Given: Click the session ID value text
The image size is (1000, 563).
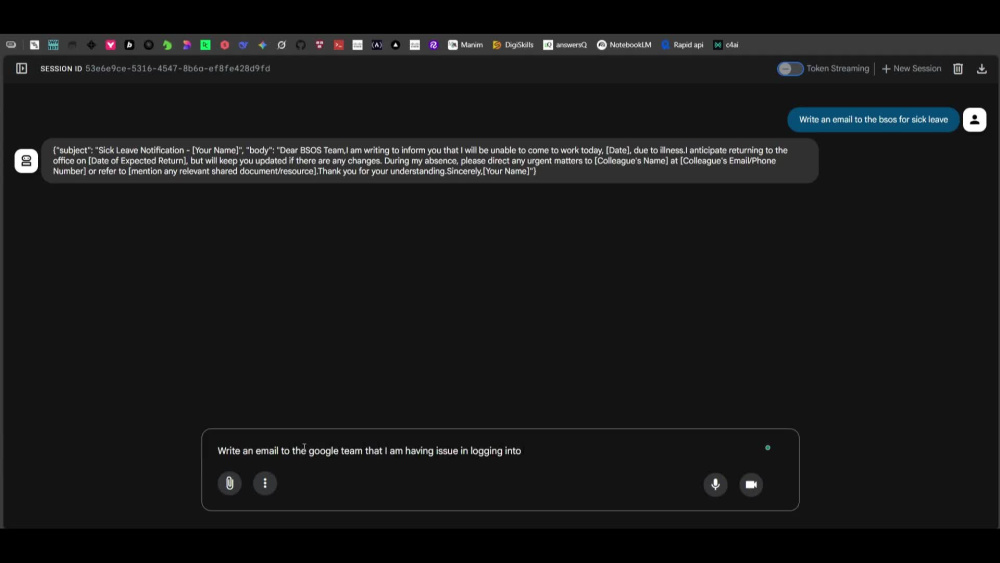Looking at the screenshot, I should [178, 68].
